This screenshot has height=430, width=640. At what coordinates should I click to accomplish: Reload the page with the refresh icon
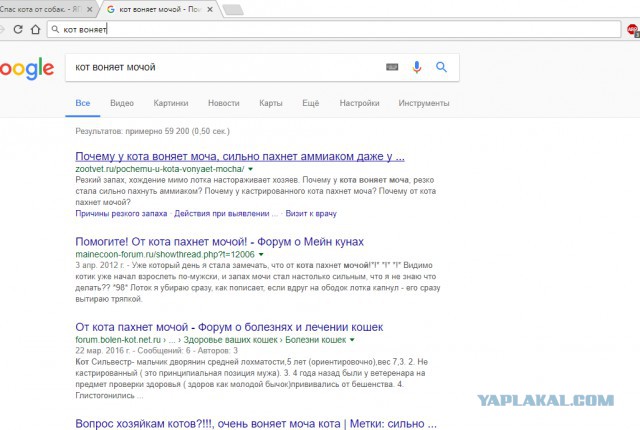click(18, 29)
